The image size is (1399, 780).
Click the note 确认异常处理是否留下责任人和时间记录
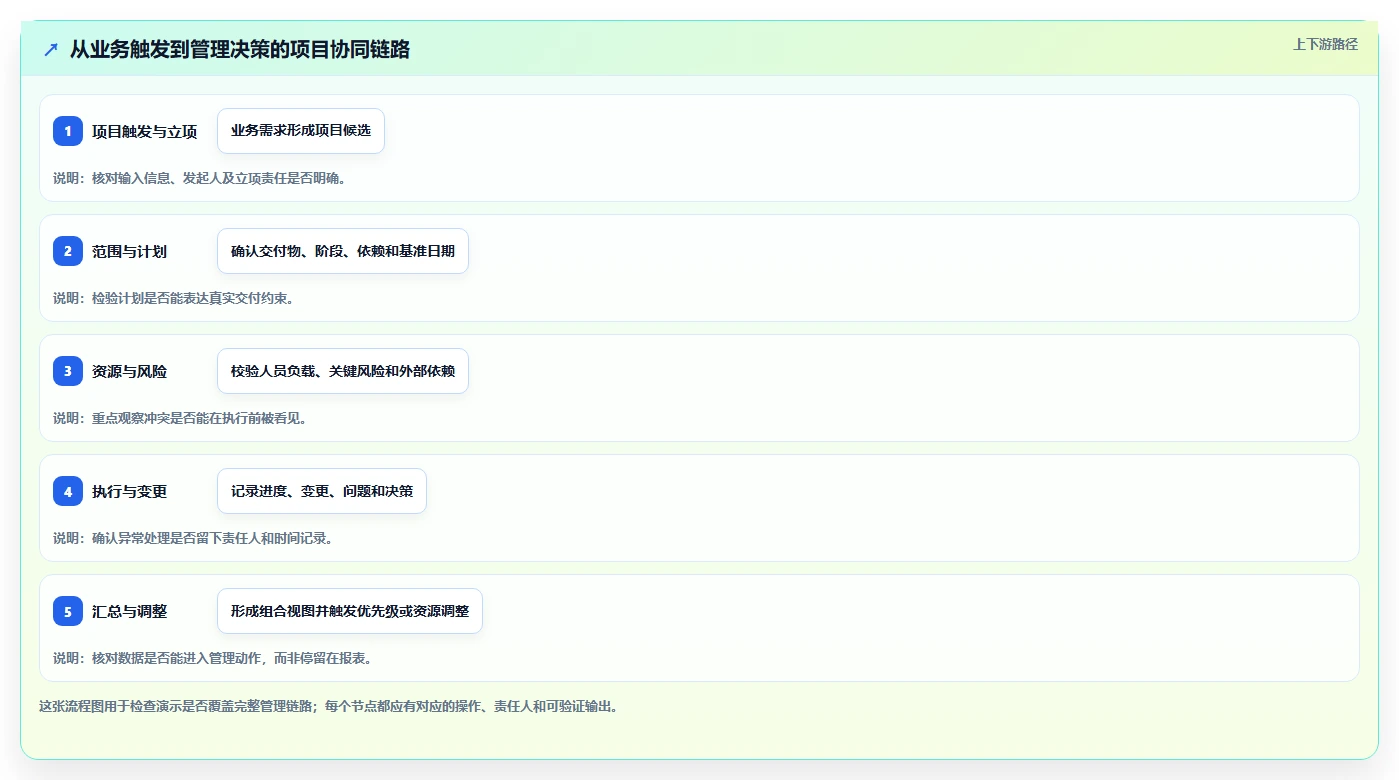point(192,538)
